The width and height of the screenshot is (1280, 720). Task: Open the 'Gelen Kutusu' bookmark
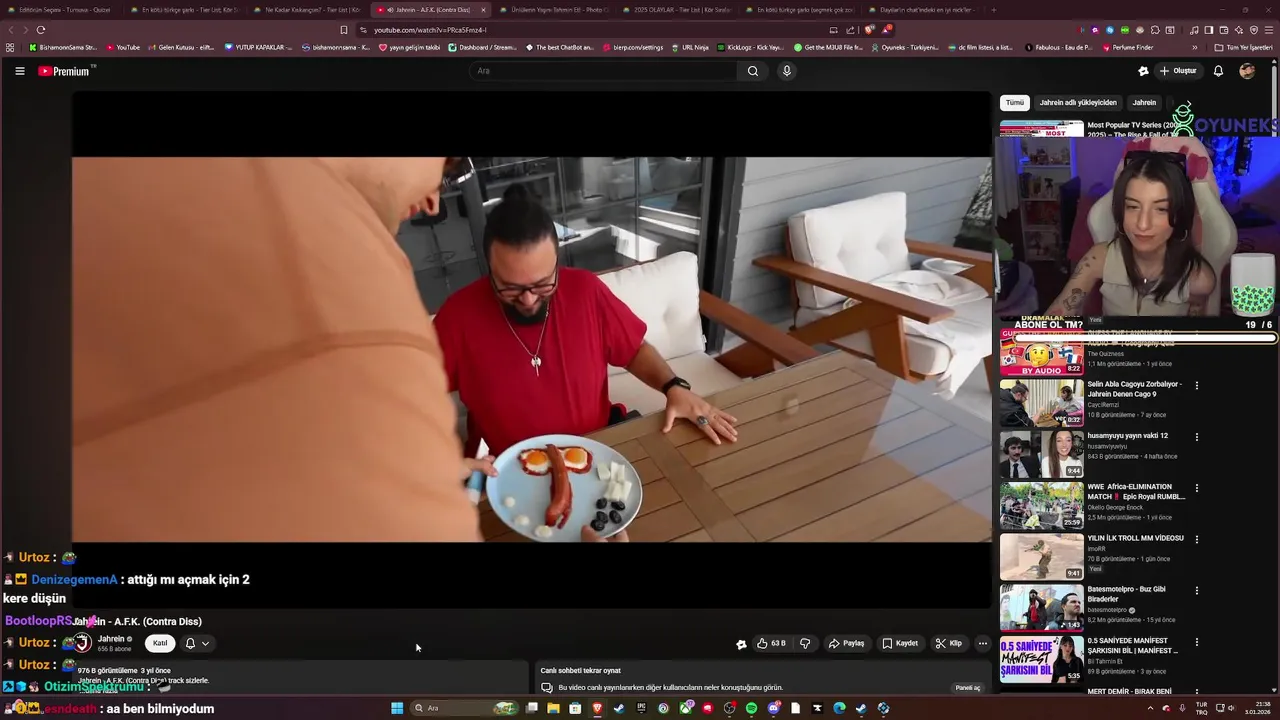[180, 47]
